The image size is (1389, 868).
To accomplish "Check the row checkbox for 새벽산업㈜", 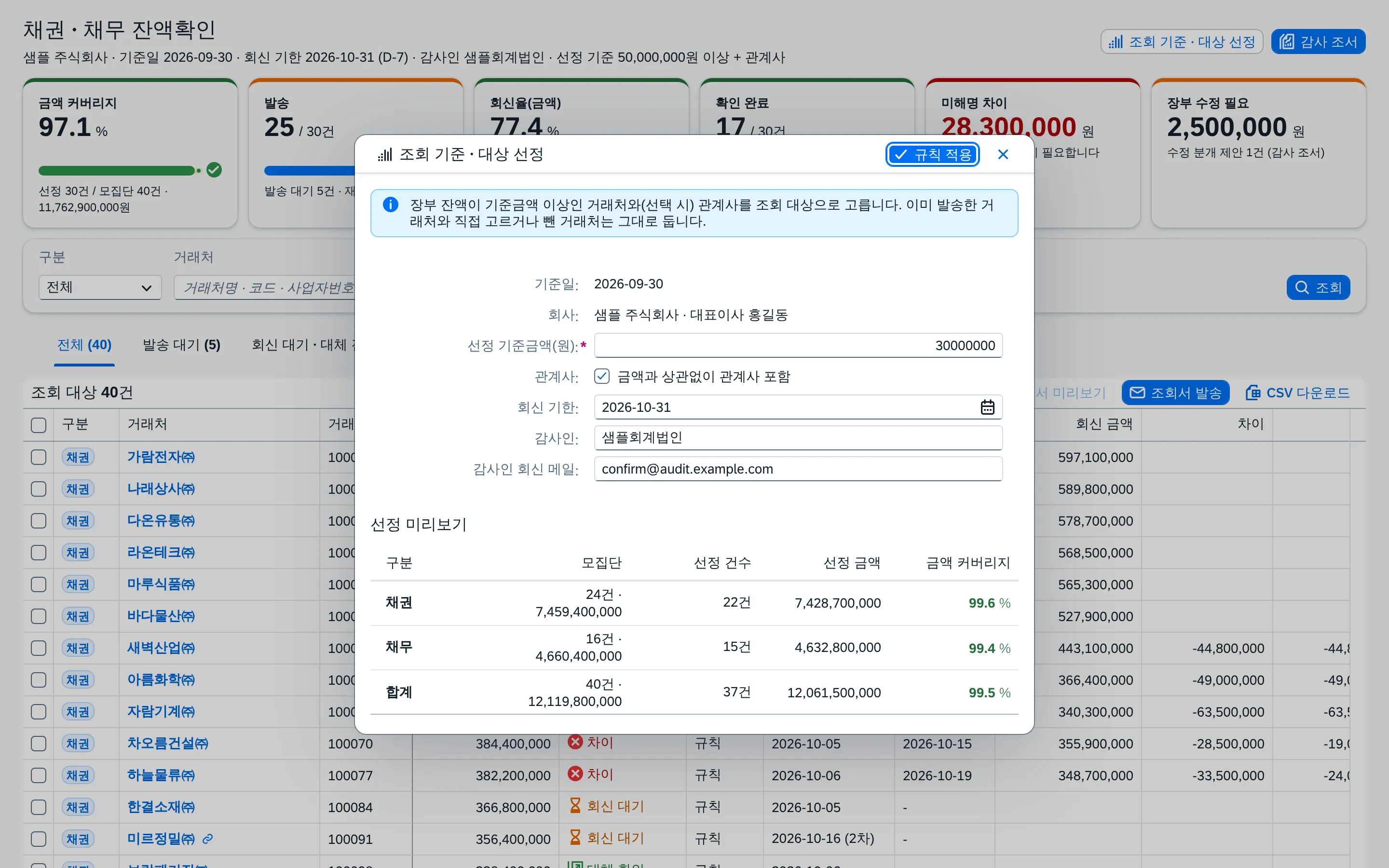I will tap(39, 648).
